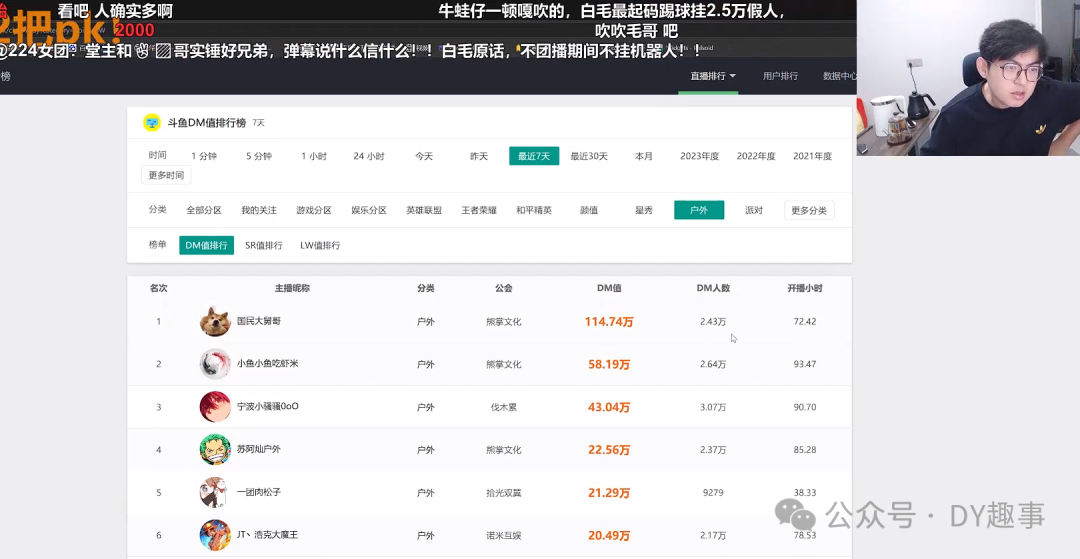Image resolution: width=1080 pixels, height=559 pixels.
Task: Click DM value 43.04万
Action: coord(609,407)
